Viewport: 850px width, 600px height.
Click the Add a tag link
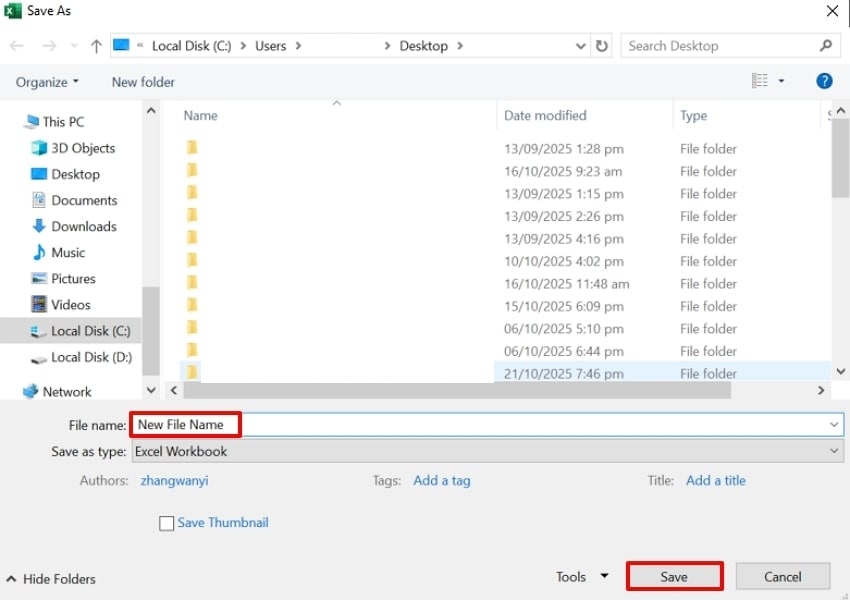tap(441, 481)
